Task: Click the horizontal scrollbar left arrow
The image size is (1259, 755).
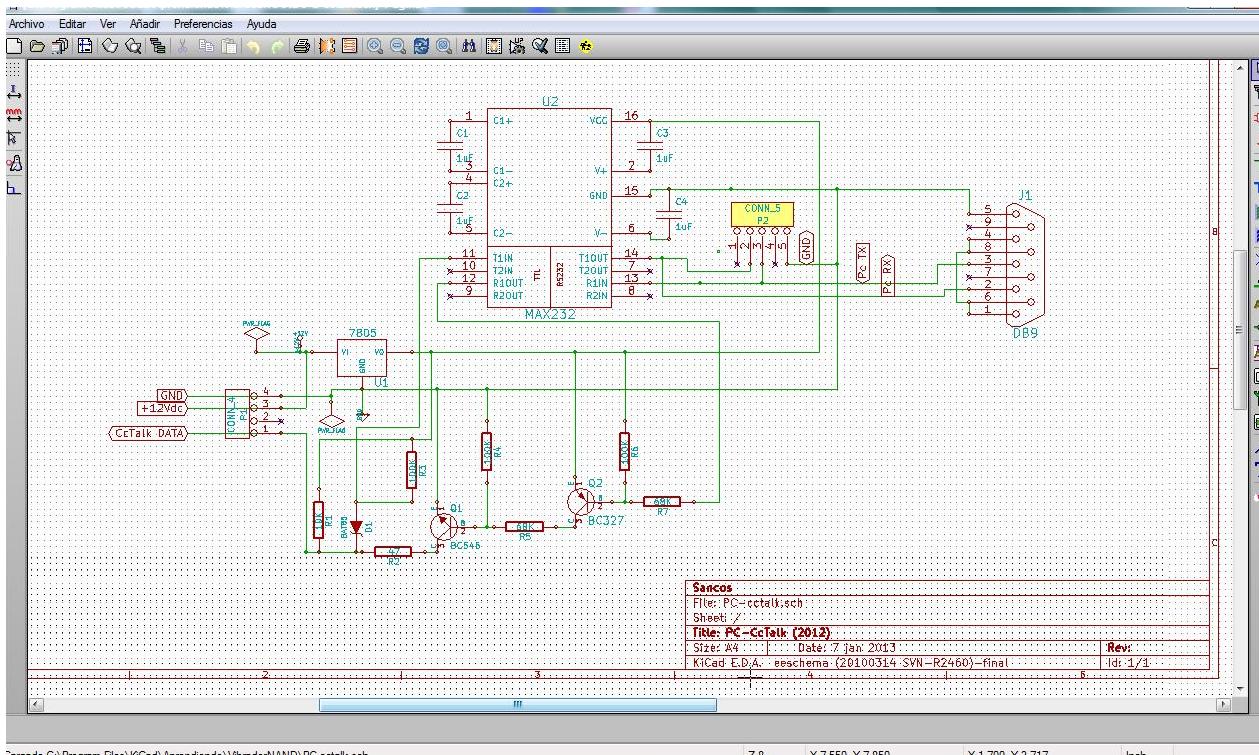Action: [x=38, y=704]
